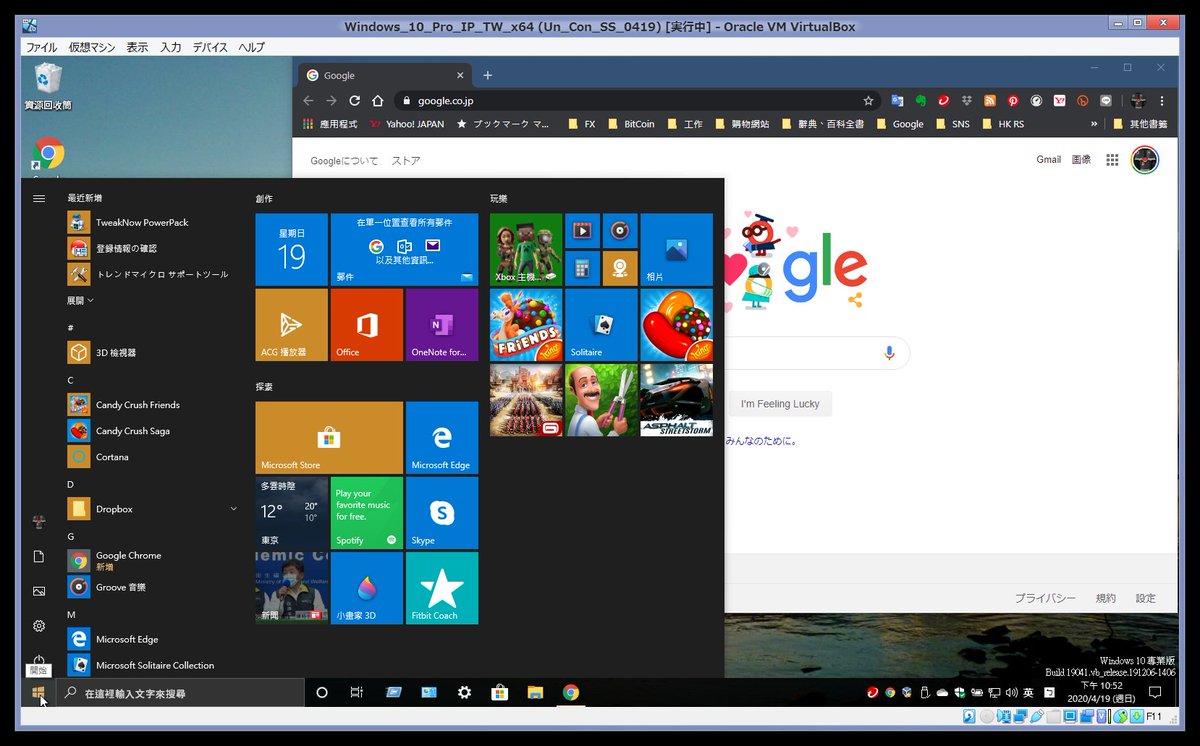
Task: Click the Google Translate extension icon in Chrome
Action: pos(898,100)
